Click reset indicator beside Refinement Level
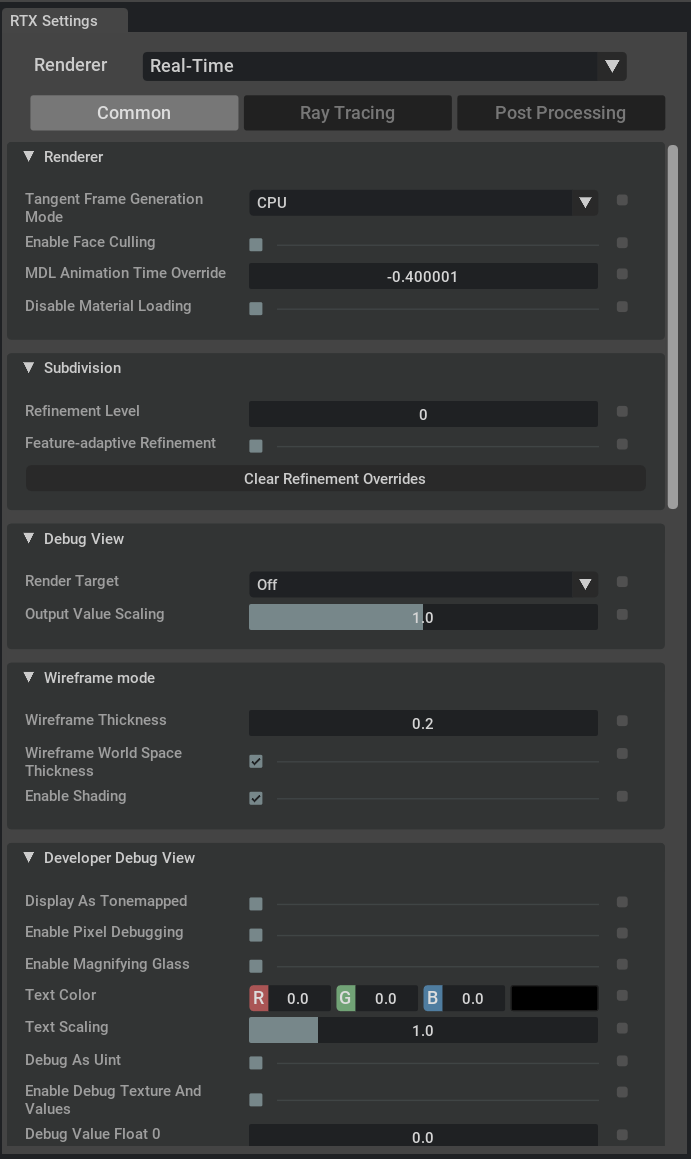The width and height of the screenshot is (691, 1159). [622, 412]
